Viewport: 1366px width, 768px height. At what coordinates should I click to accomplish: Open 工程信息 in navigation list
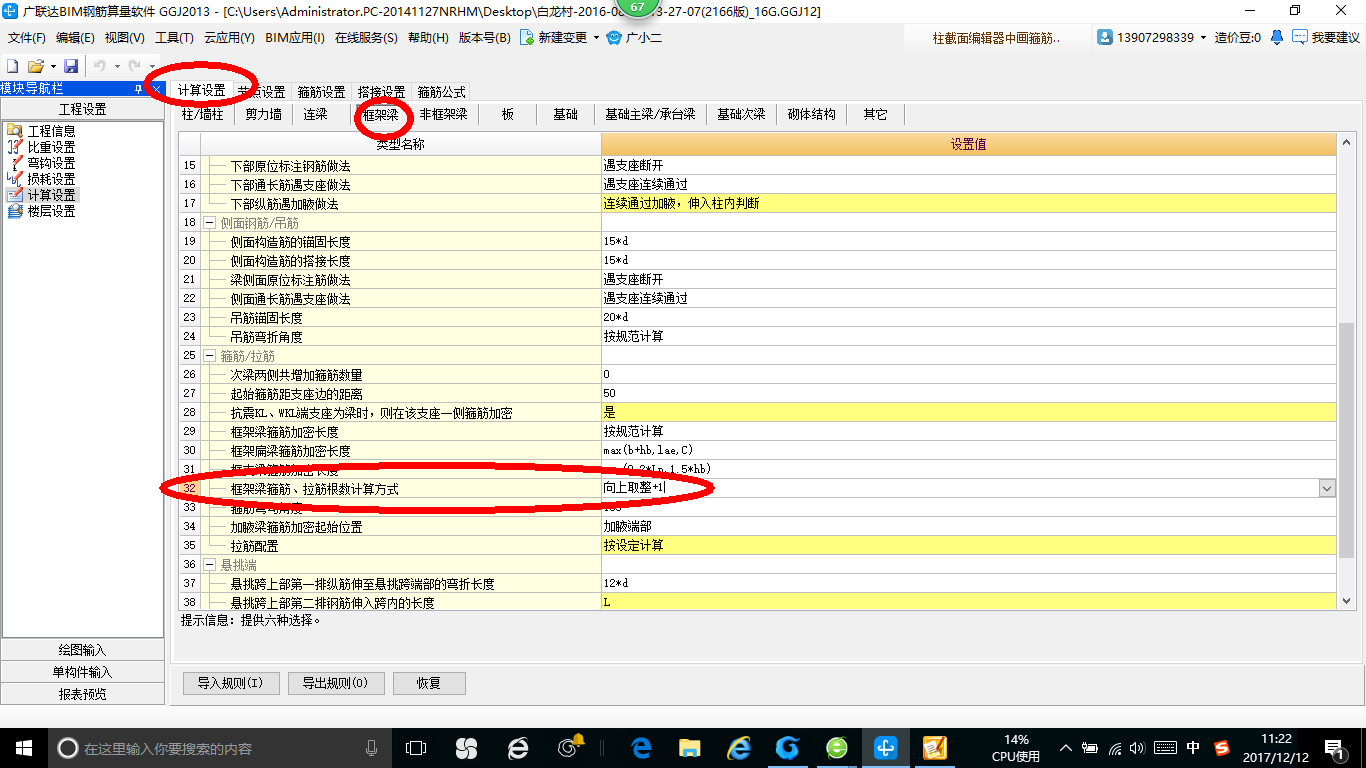click(x=50, y=131)
